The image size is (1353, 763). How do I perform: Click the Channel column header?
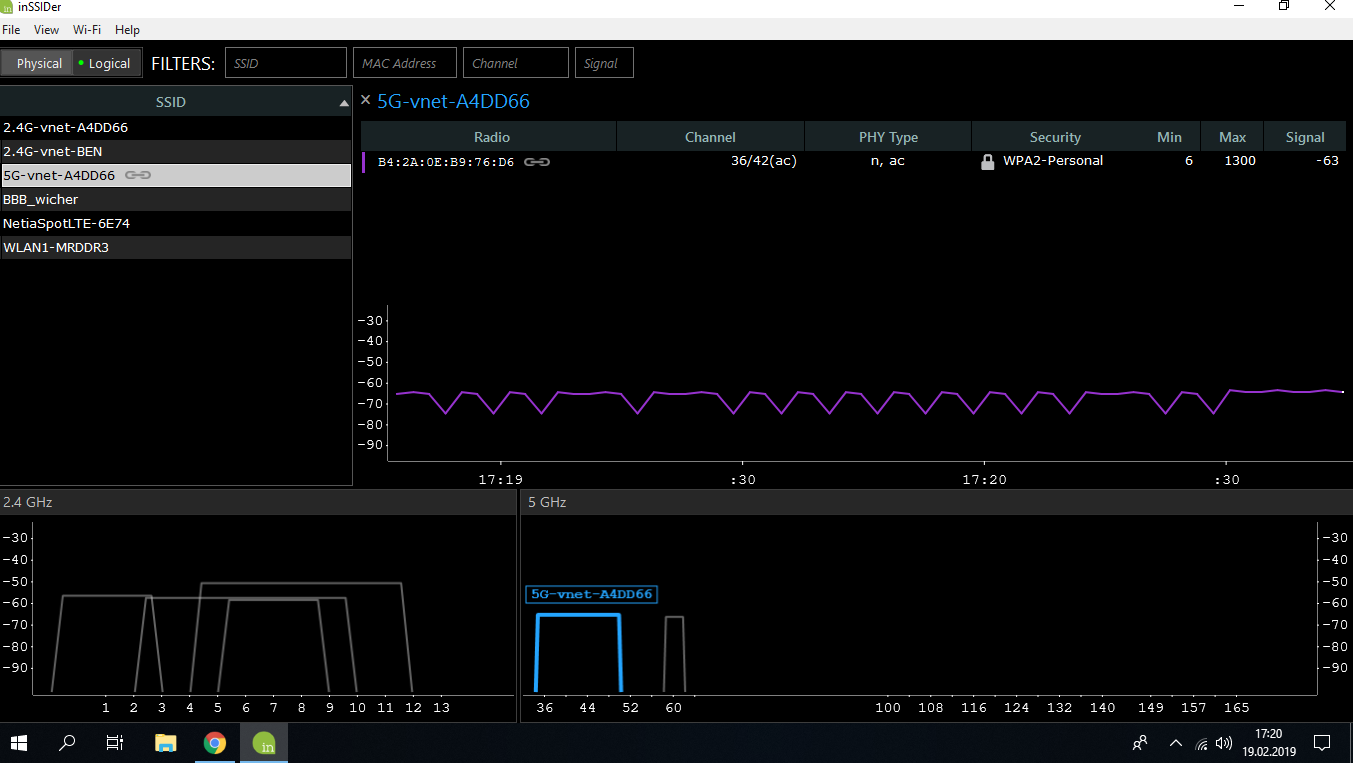point(710,137)
